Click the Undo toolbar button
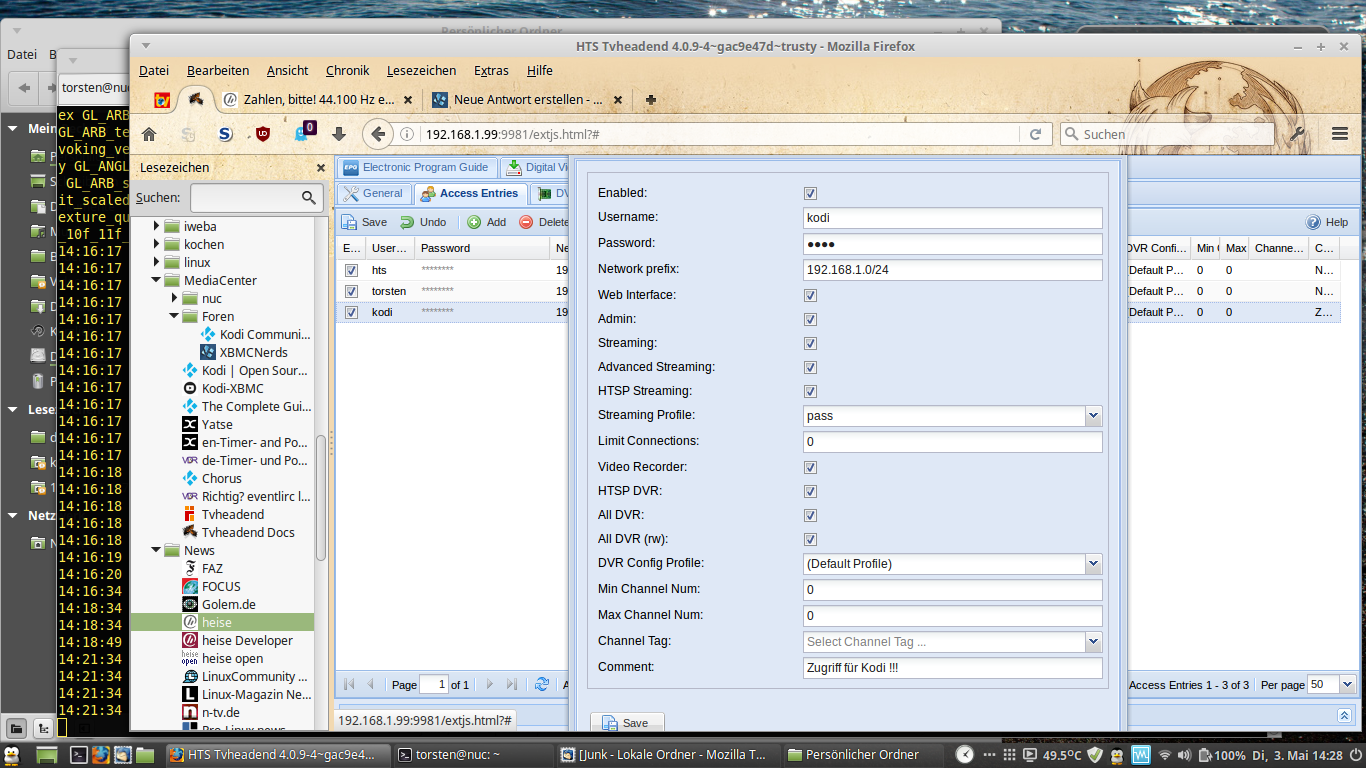 click(x=423, y=222)
